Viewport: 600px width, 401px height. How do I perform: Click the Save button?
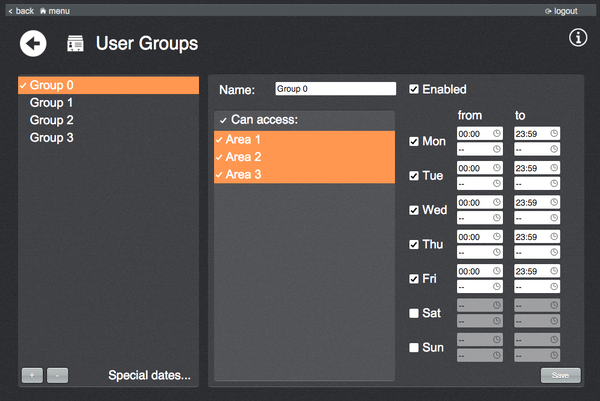560,375
